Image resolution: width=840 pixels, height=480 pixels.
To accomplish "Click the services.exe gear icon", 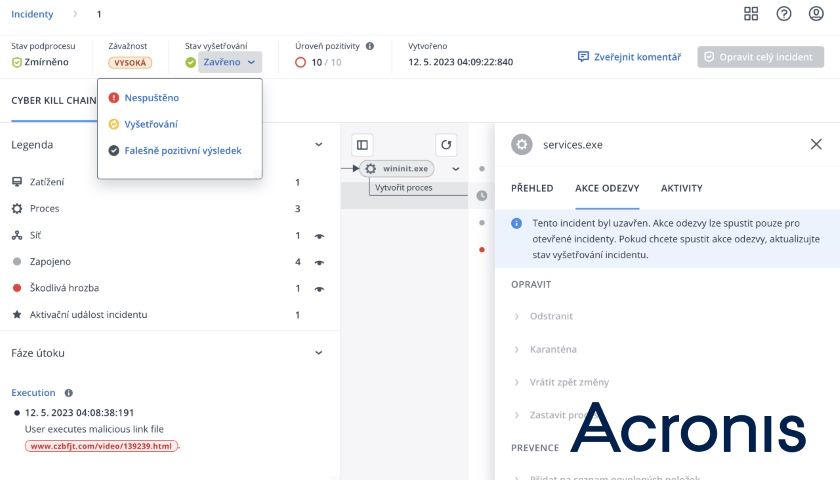I will 522,145.
